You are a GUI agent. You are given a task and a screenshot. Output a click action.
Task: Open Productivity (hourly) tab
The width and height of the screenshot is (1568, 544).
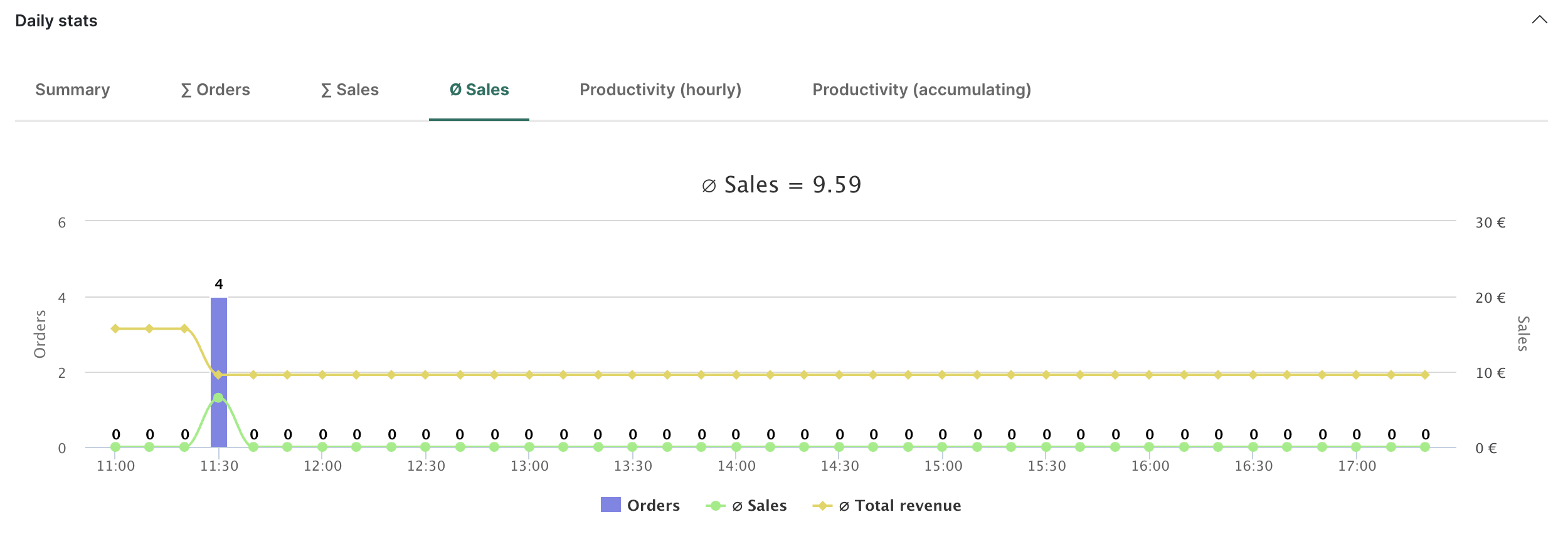pos(660,90)
